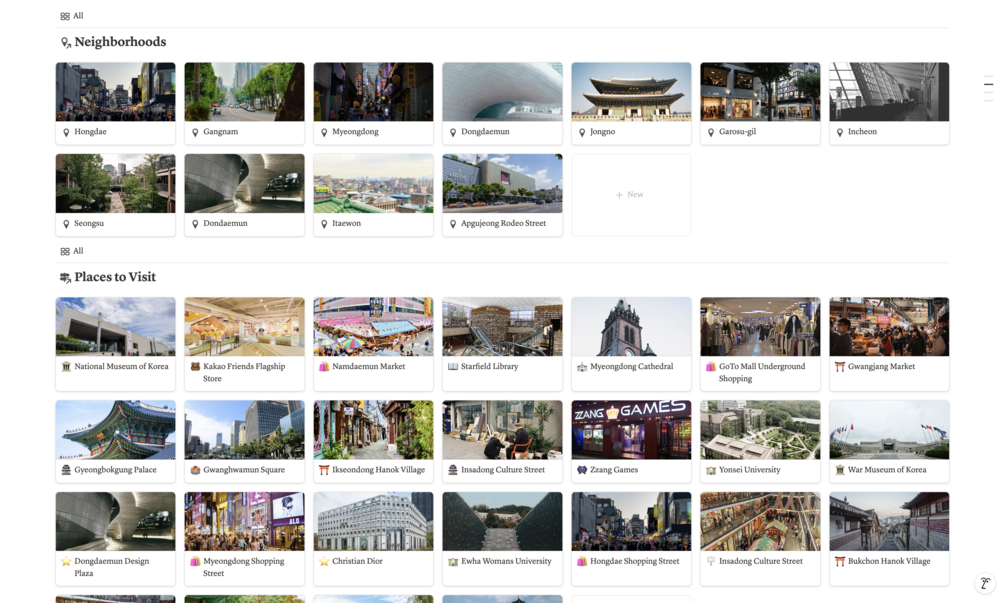Screen dimensions: 1005x603
Task: Click the shopping bags icon by GoTo Mall
Action: point(710,367)
